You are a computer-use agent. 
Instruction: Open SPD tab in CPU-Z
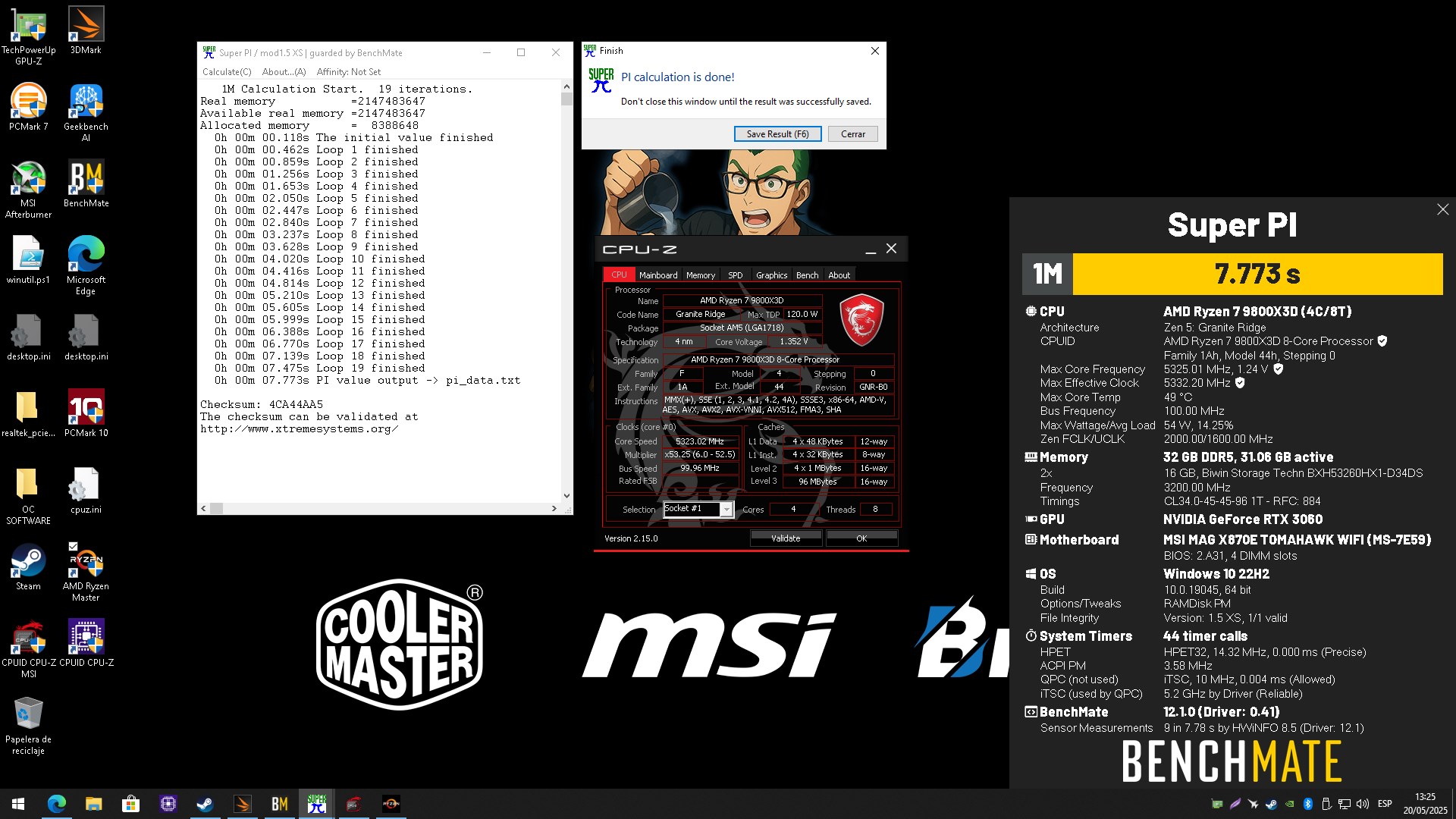(x=735, y=275)
